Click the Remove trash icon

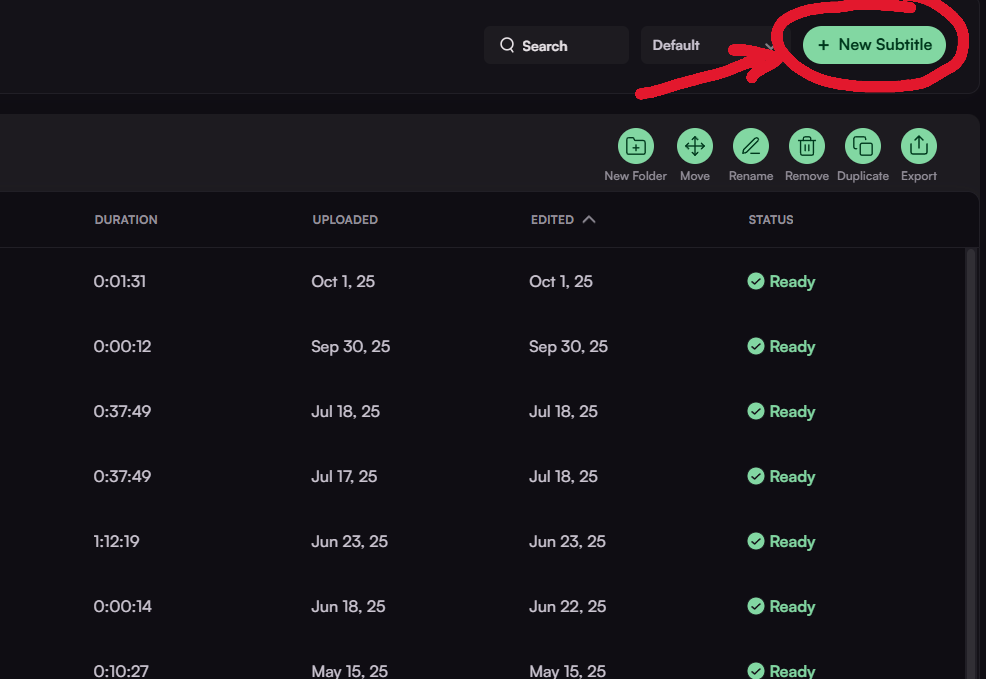click(806, 147)
